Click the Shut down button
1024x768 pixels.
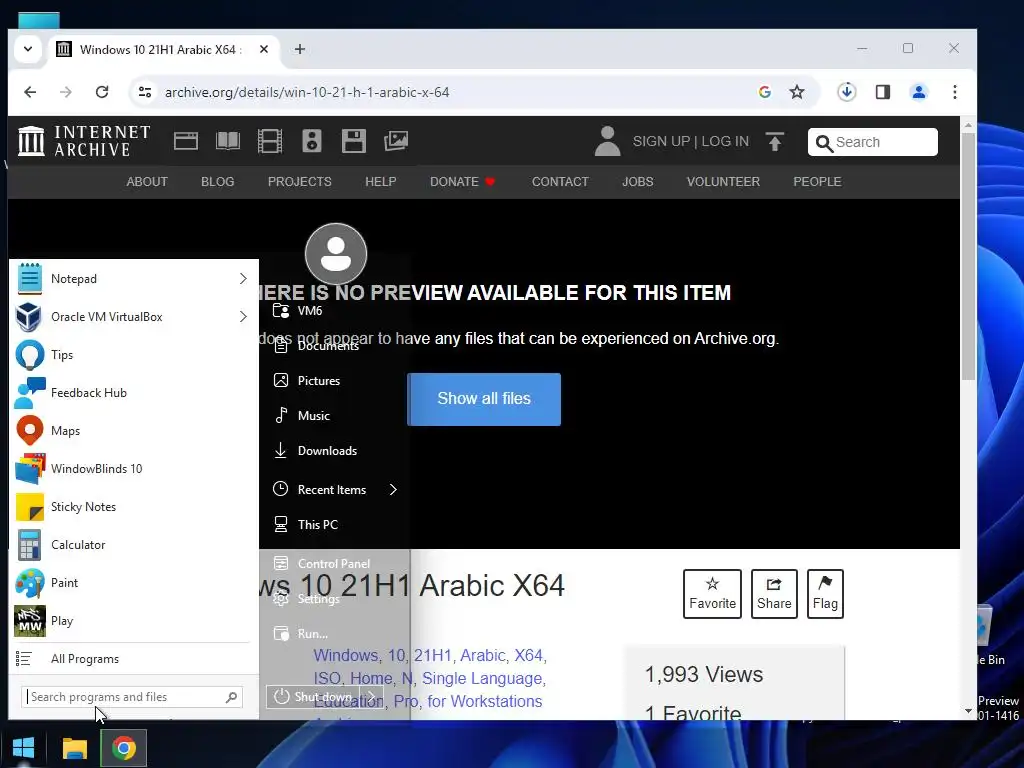(x=313, y=696)
